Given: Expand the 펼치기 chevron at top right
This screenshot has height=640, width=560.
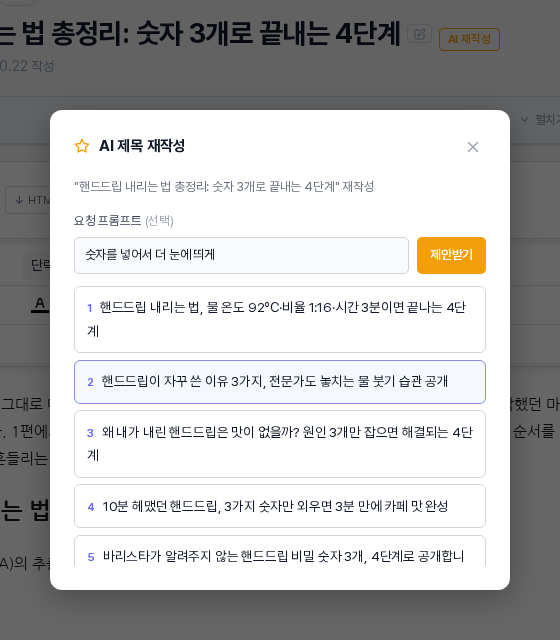Looking at the screenshot, I should (x=524, y=120).
